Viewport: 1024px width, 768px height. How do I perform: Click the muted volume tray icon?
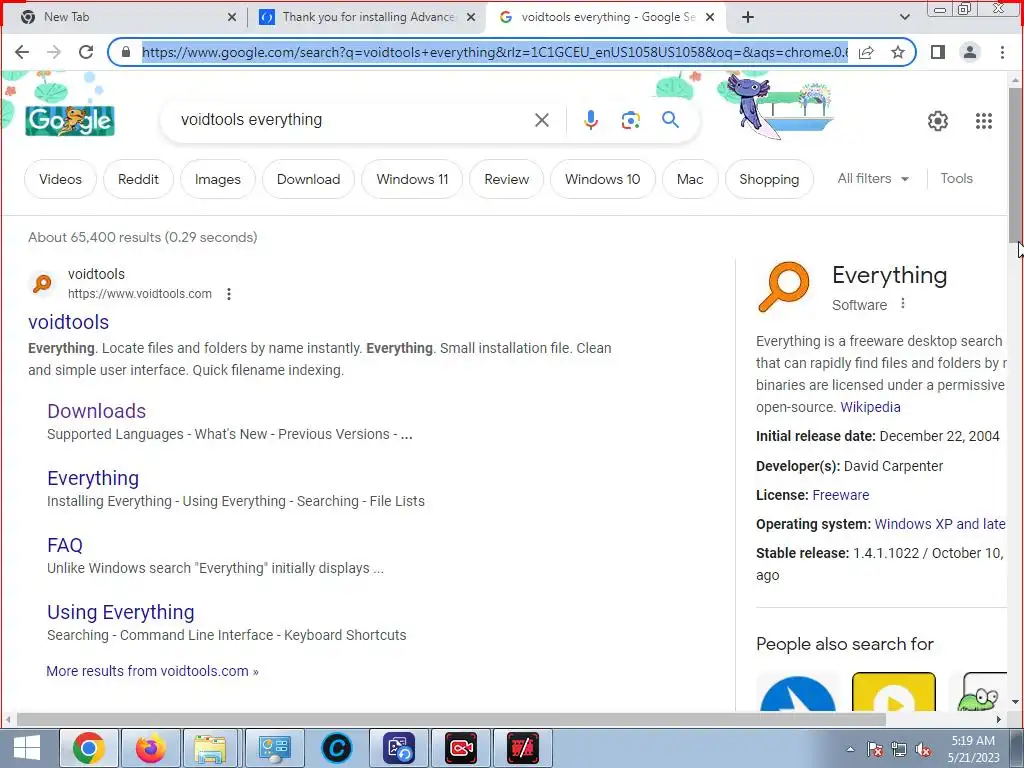point(923,750)
